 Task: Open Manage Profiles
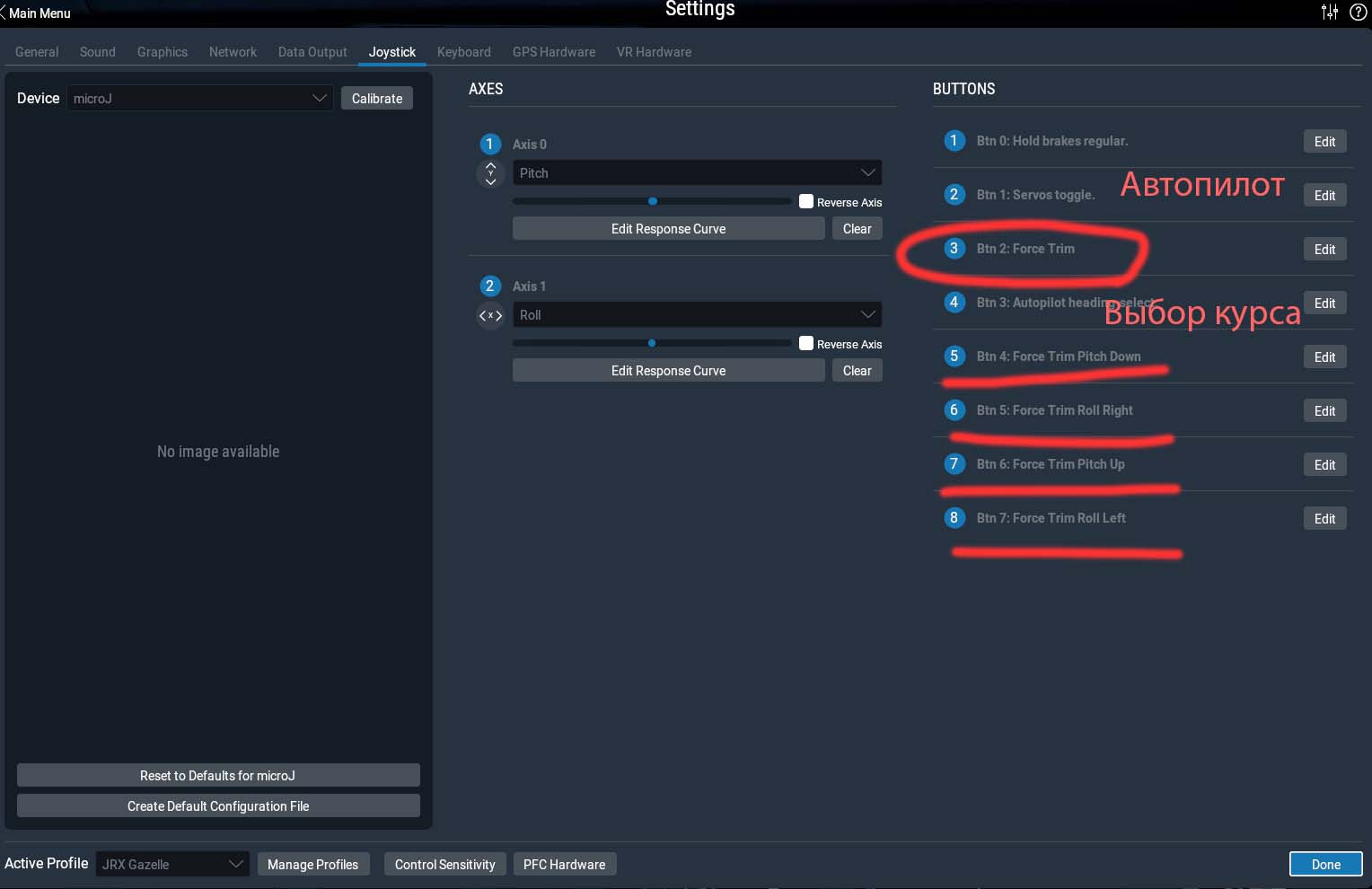click(x=312, y=864)
